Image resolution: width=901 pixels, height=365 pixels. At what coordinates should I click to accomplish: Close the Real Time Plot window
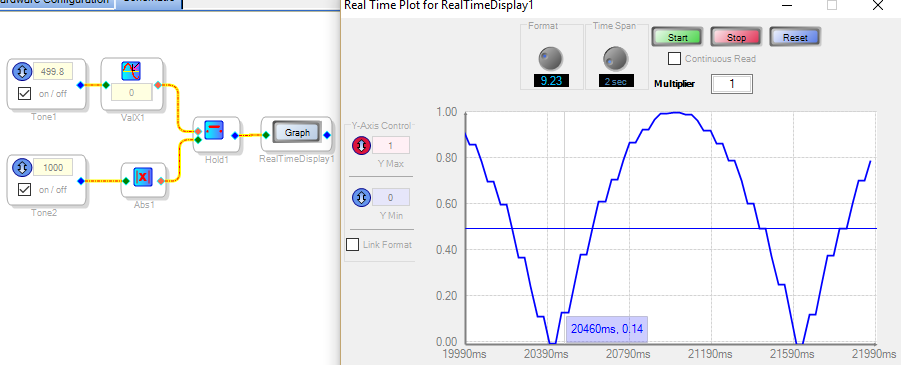point(877,5)
